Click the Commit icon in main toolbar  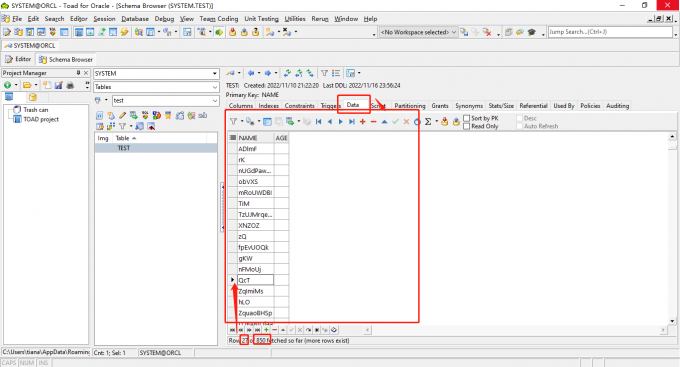pyautogui.click(x=232, y=32)
